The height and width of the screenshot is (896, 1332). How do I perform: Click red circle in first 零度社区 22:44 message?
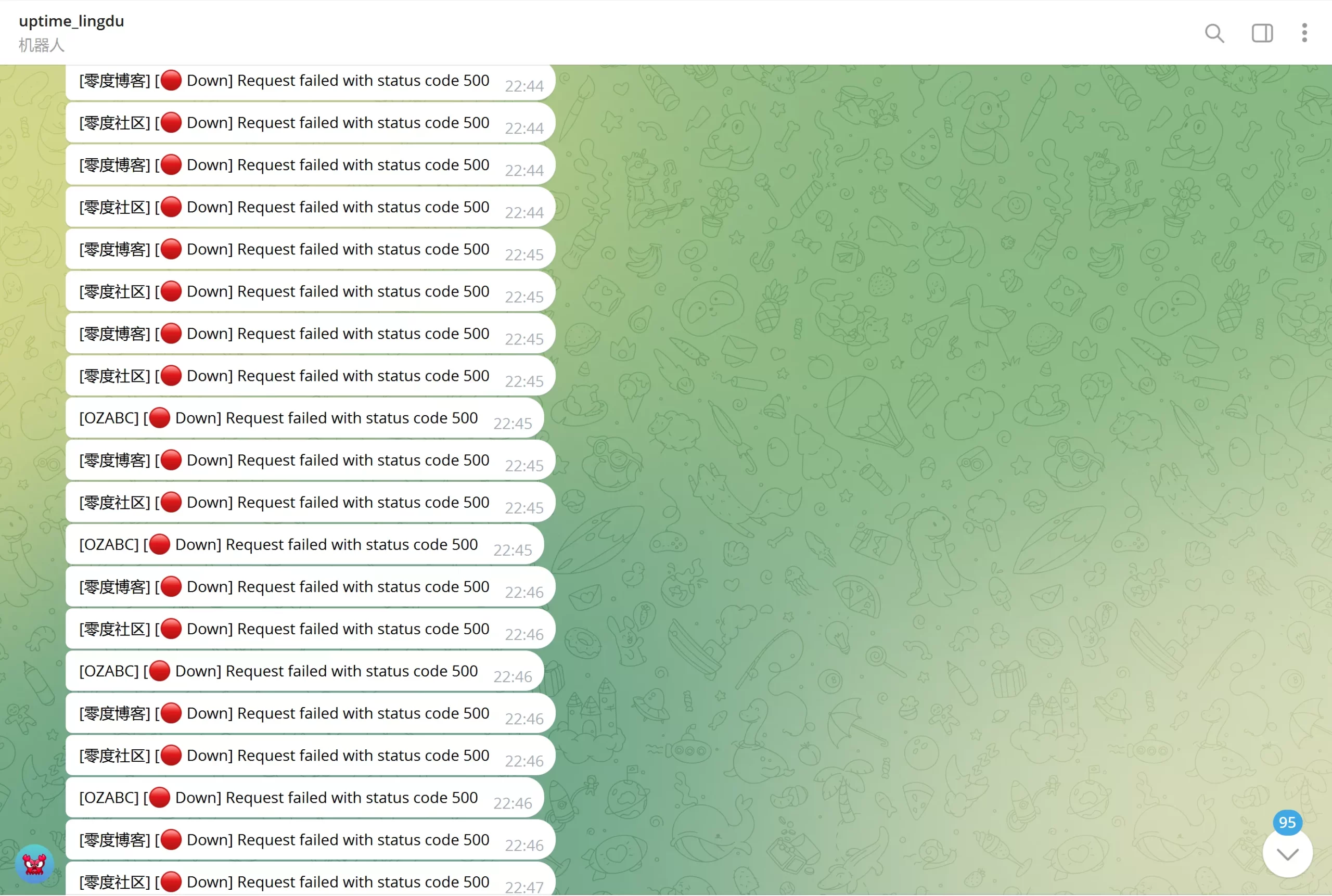coord(171,123)
